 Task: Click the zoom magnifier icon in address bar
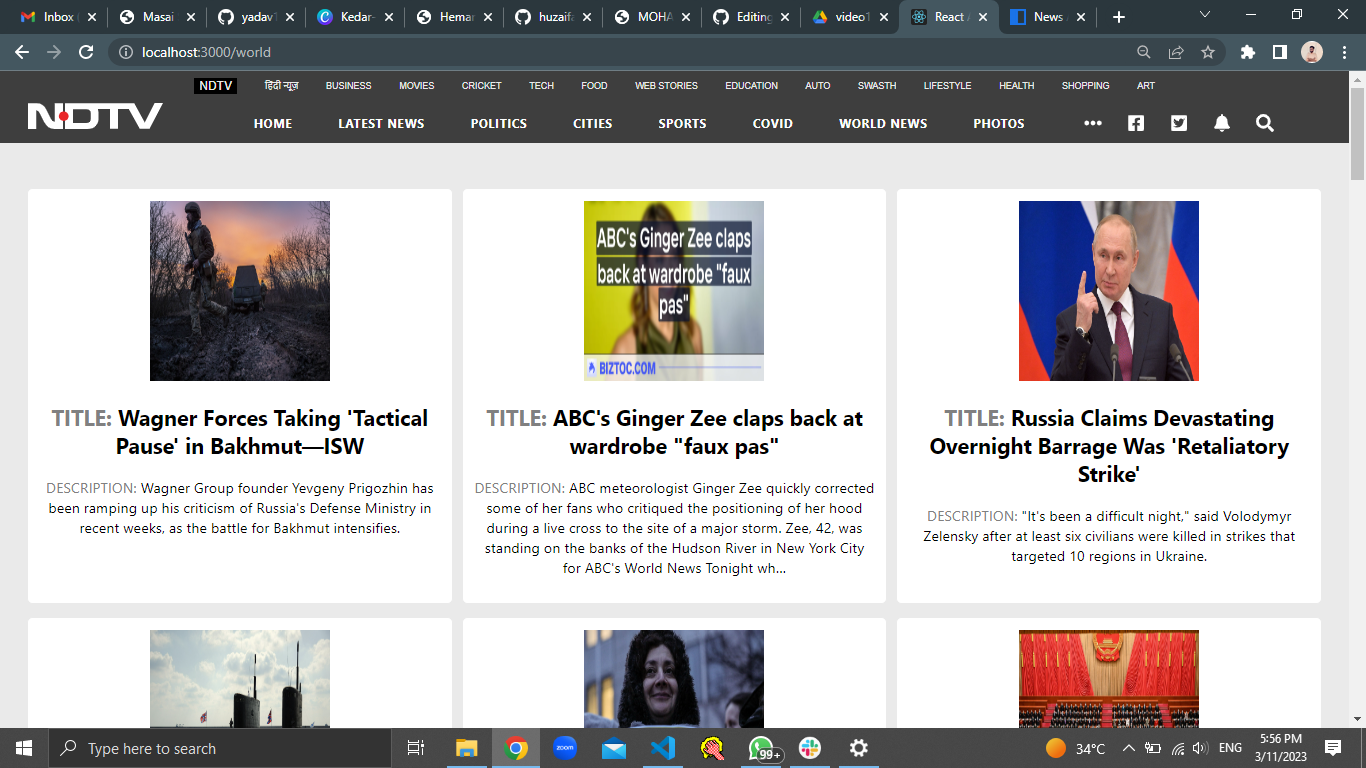1144,52
